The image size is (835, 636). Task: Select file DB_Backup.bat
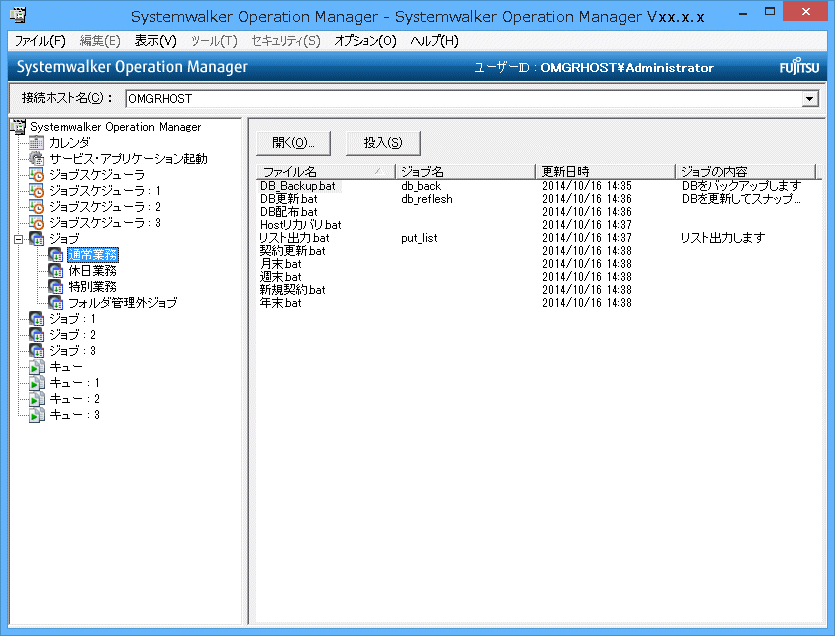298,186
